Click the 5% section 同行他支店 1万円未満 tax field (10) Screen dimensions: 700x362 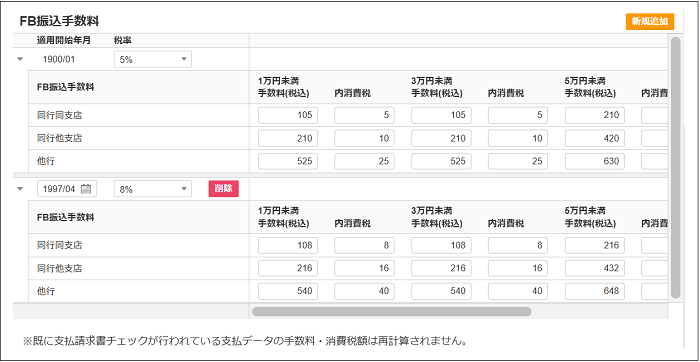point(364,138)
